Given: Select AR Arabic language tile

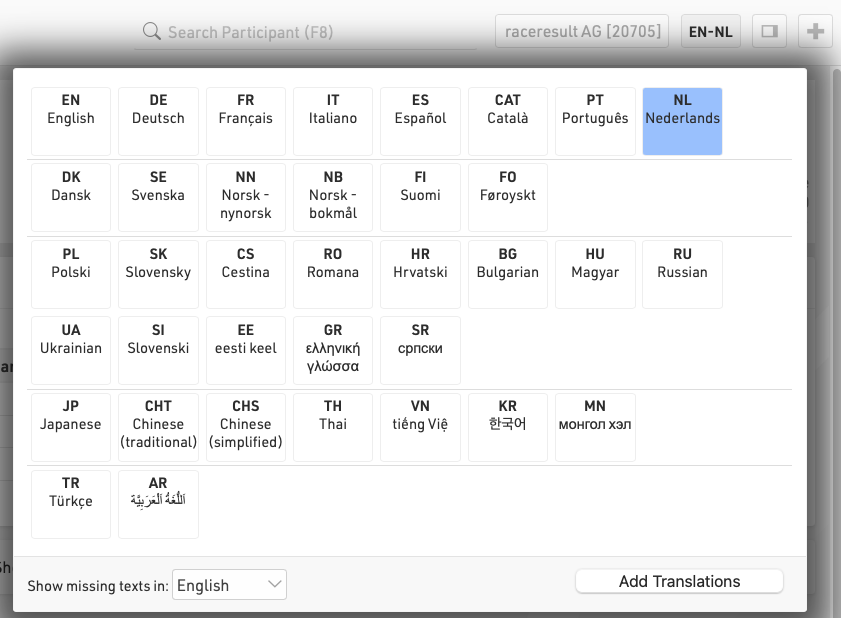Looking at the screenshot, I should [158, 504].
